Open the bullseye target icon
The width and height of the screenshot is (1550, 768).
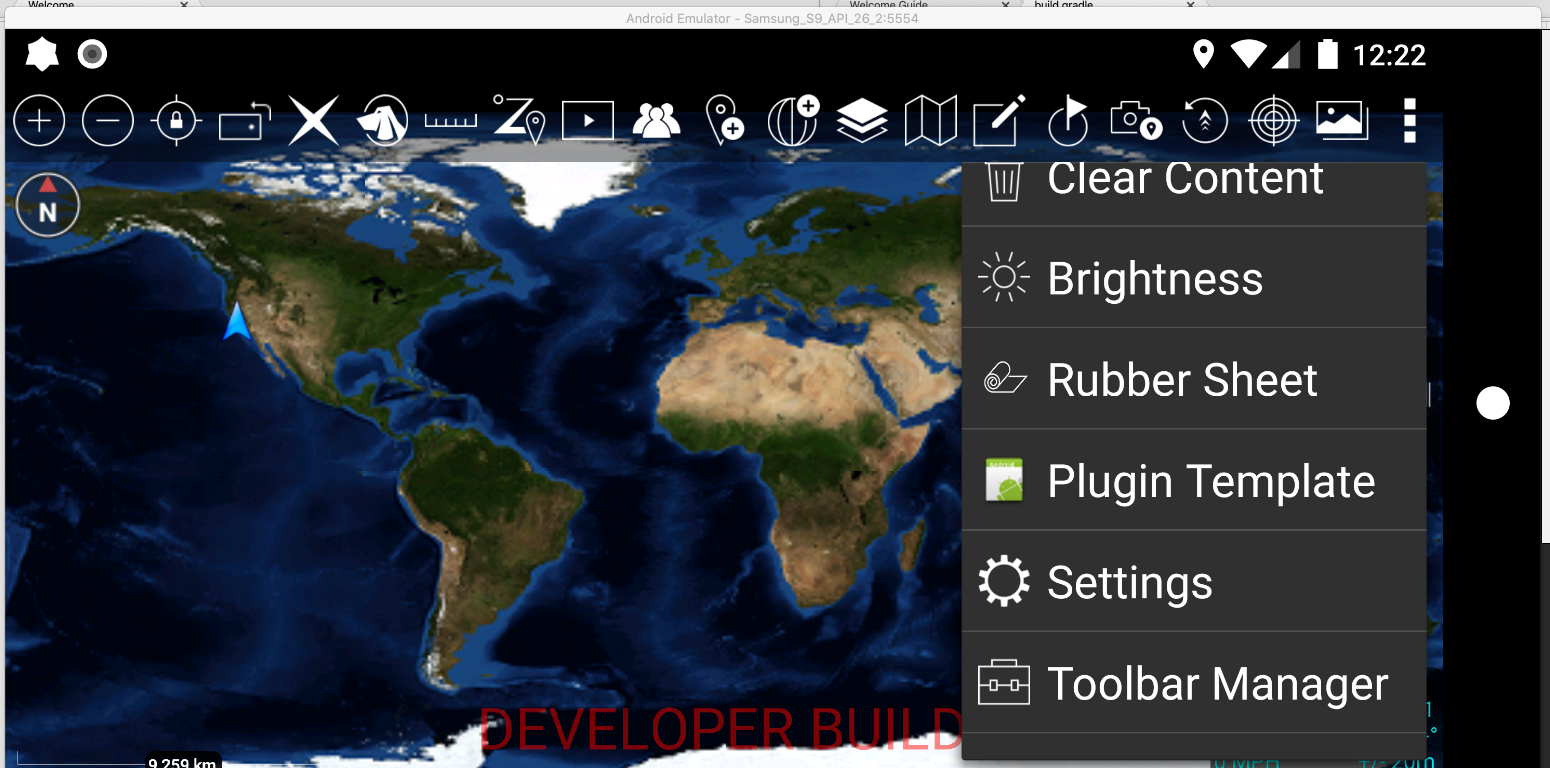(1273, 121)
